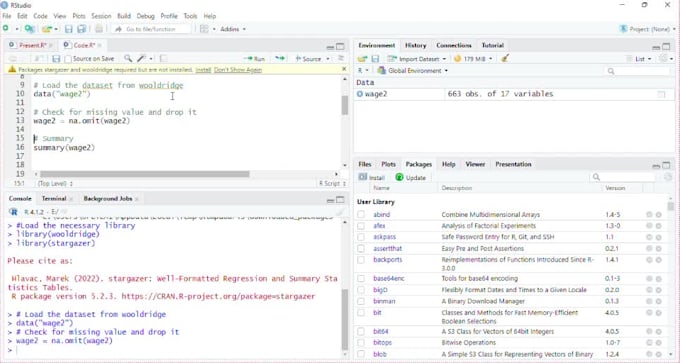Minimize the Packages pane
Screen dimensions: 680x363
tap(656, 166)
